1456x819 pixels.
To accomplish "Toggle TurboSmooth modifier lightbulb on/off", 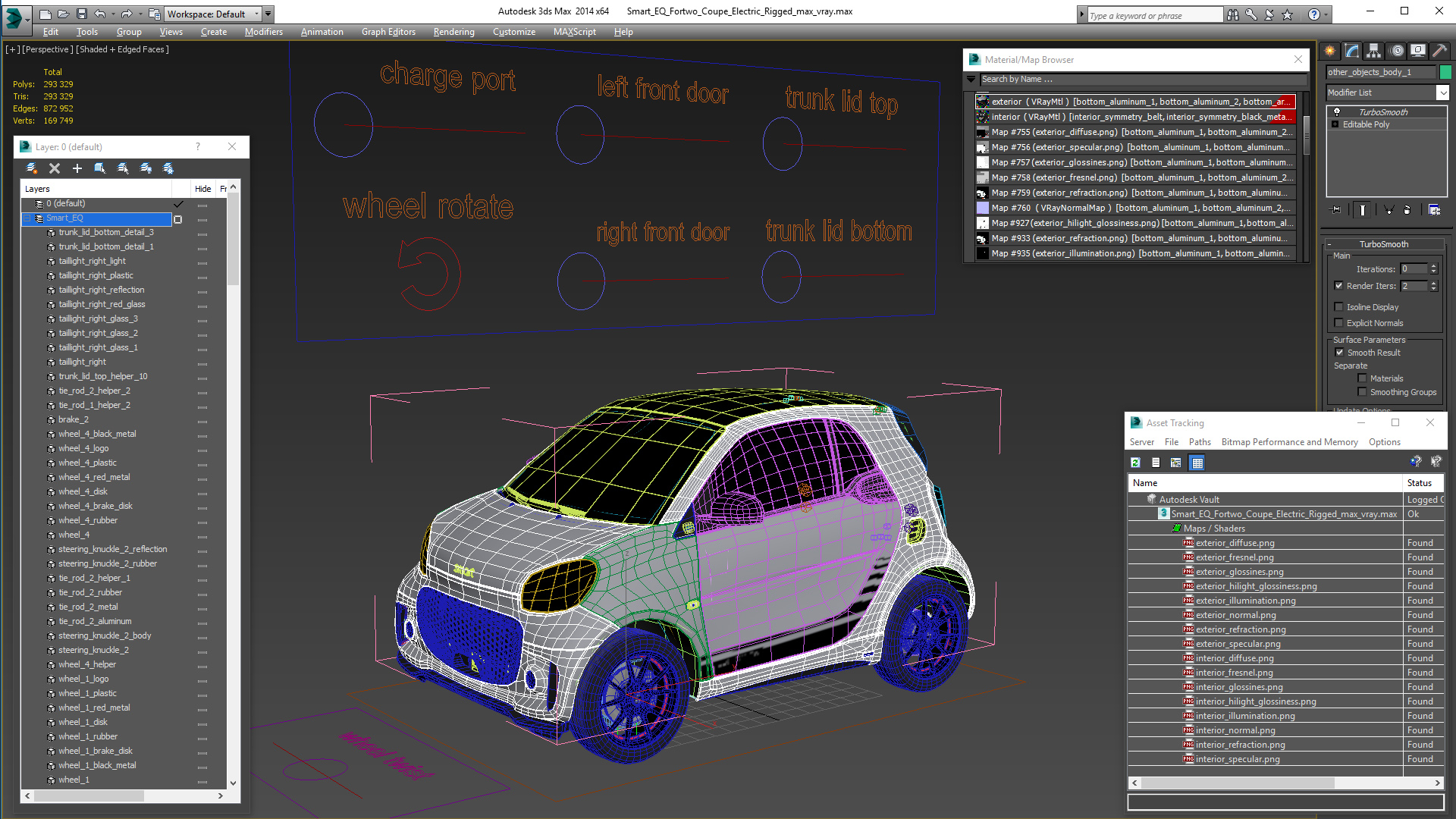I will [x=1337, y=112].
